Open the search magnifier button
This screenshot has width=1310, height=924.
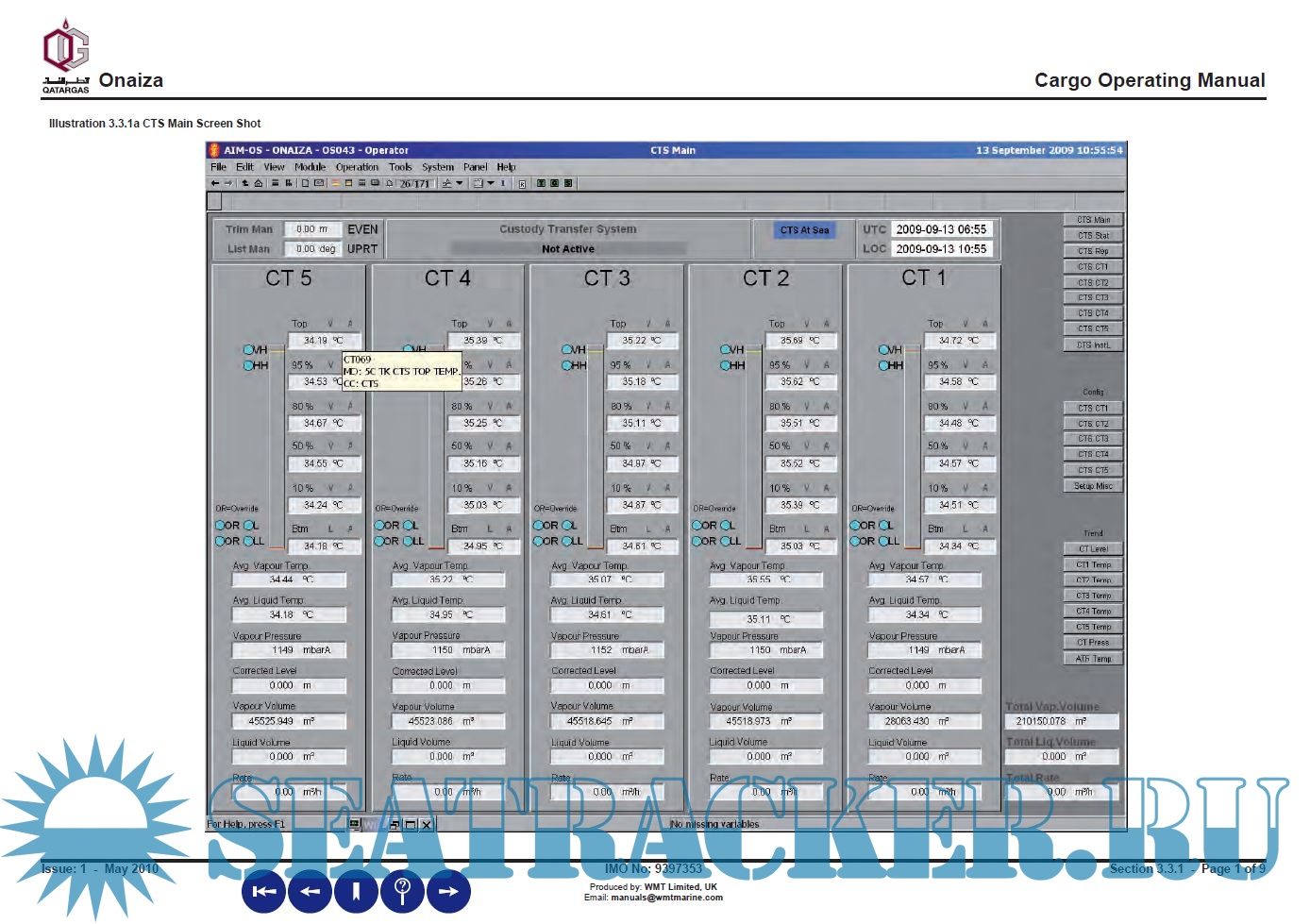pos(403,890)
